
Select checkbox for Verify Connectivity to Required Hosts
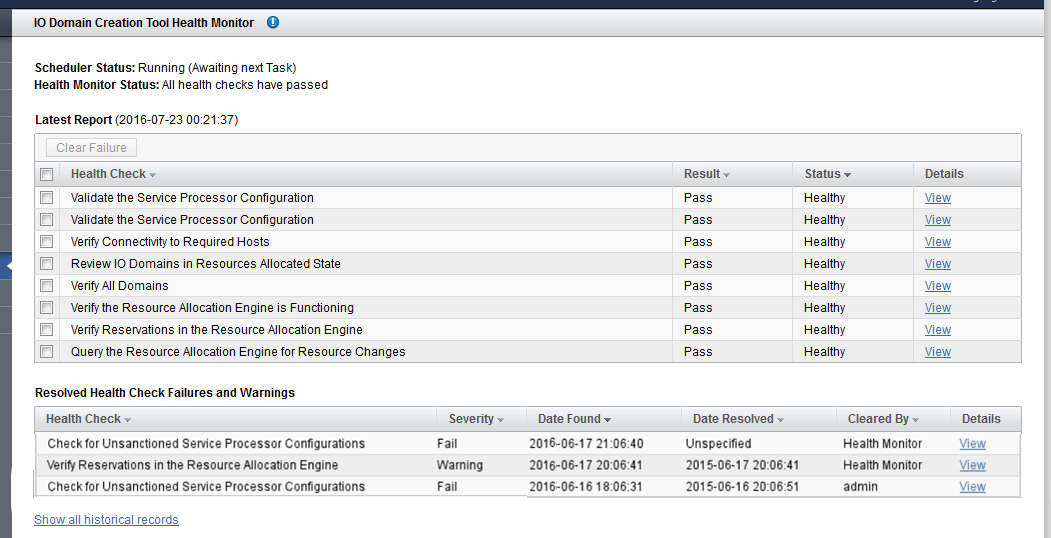tap(46, 241)
